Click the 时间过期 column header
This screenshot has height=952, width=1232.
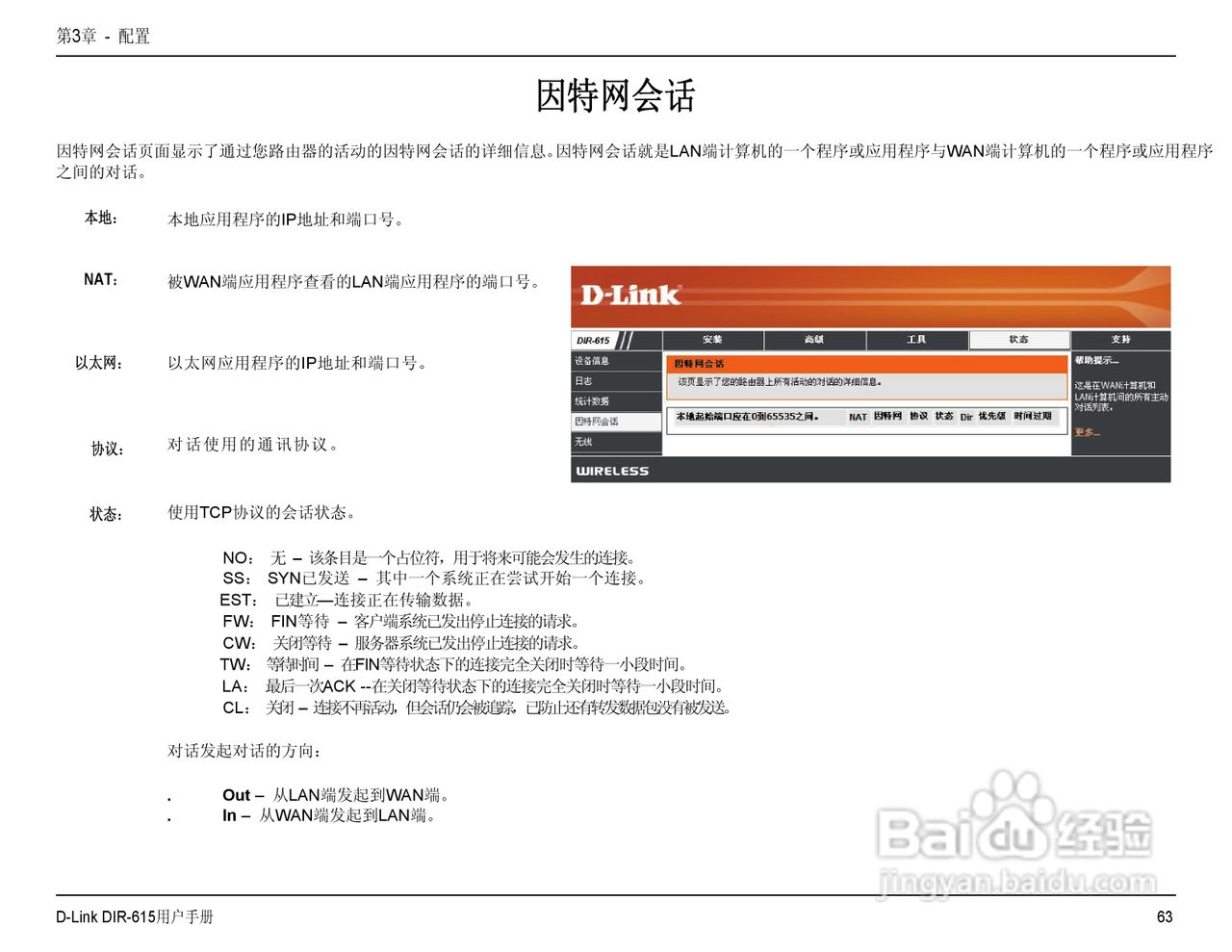click(1032, 417)
